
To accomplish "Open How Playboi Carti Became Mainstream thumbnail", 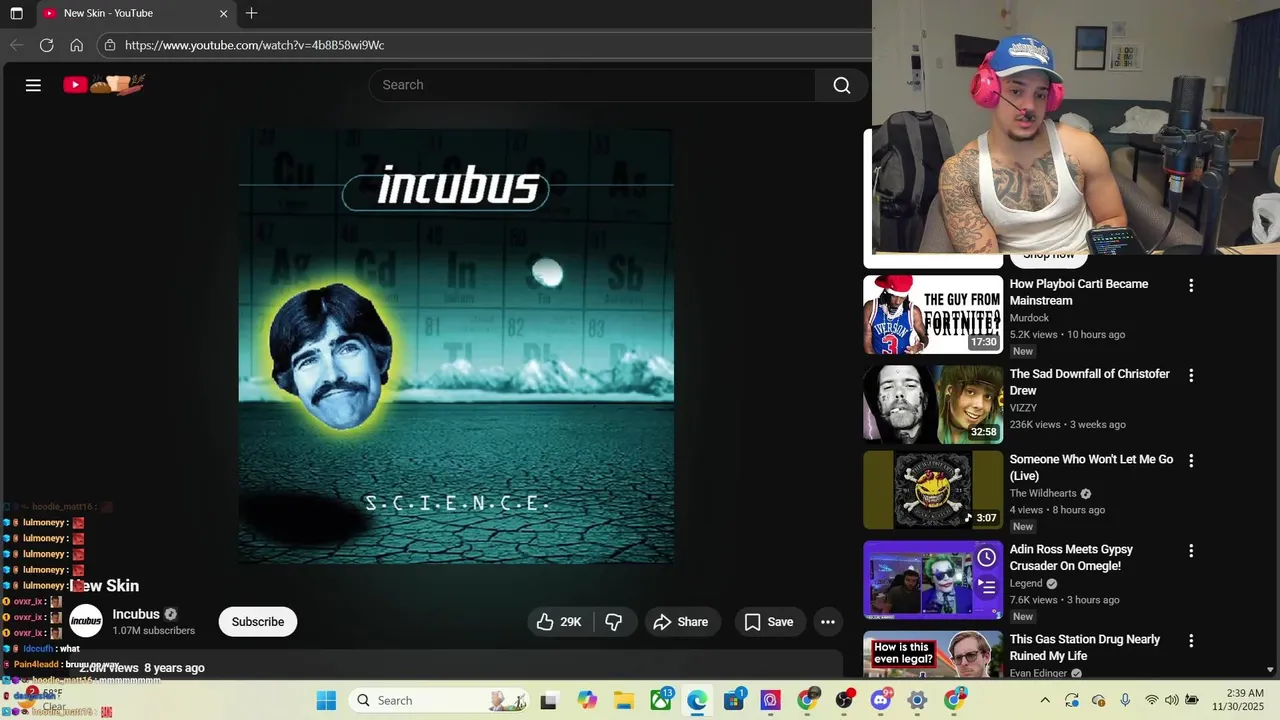I will [933, 314].
